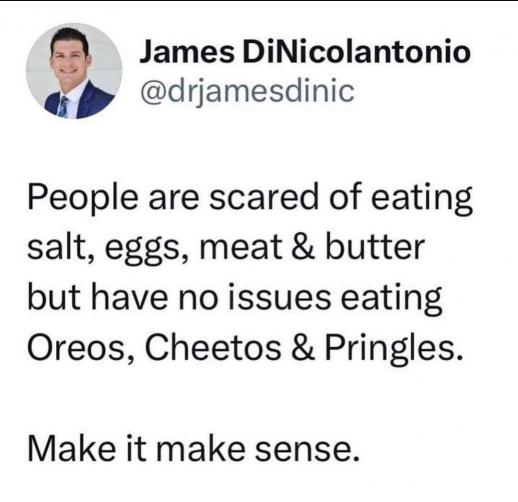Click the word 'issues' in the tweet
Screen dimensions: 518x502
[x=279, y=298]
